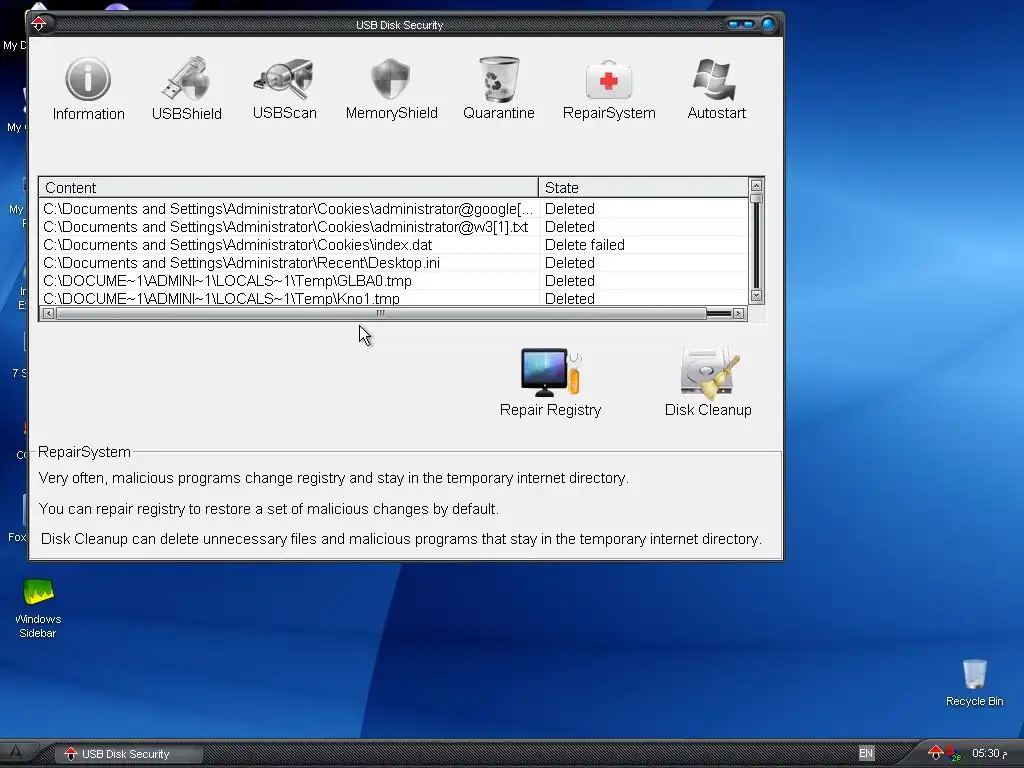
Task: Select the Kno1.tmp row
Action: coord(393,298)
